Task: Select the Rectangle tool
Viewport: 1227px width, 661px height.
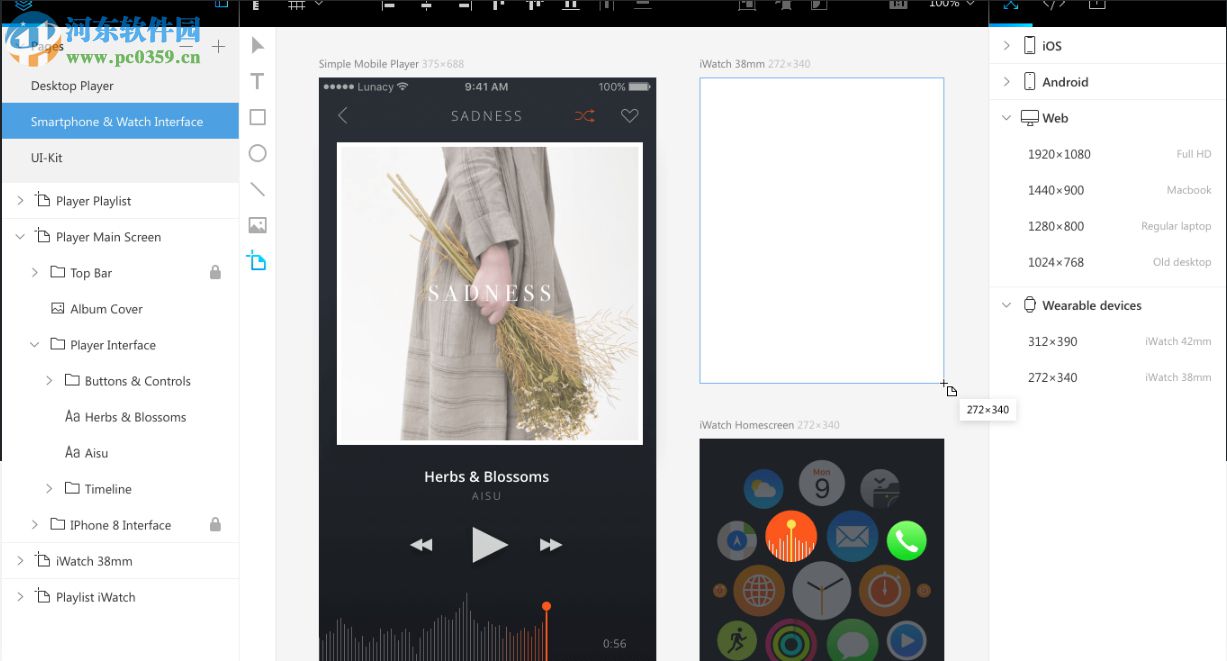Action: pos(257,117)
